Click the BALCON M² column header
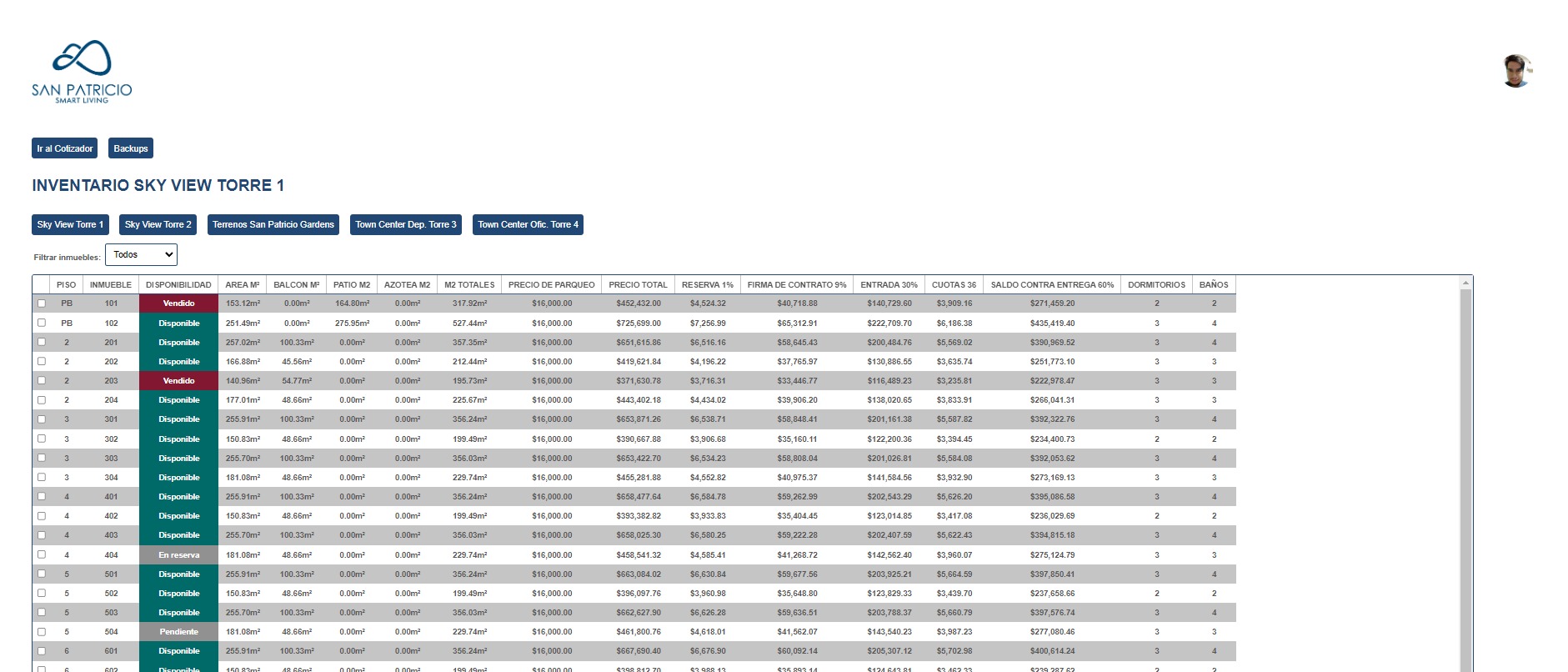The height and width of the screenshot is (672, 1568). coord(297,284)
